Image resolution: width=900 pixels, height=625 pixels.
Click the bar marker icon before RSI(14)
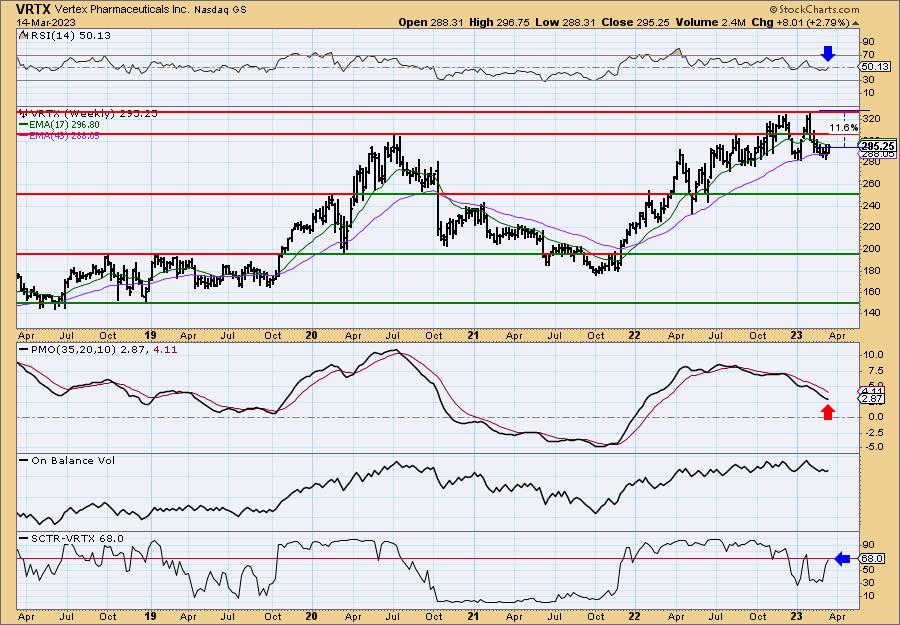click(22, 35)
